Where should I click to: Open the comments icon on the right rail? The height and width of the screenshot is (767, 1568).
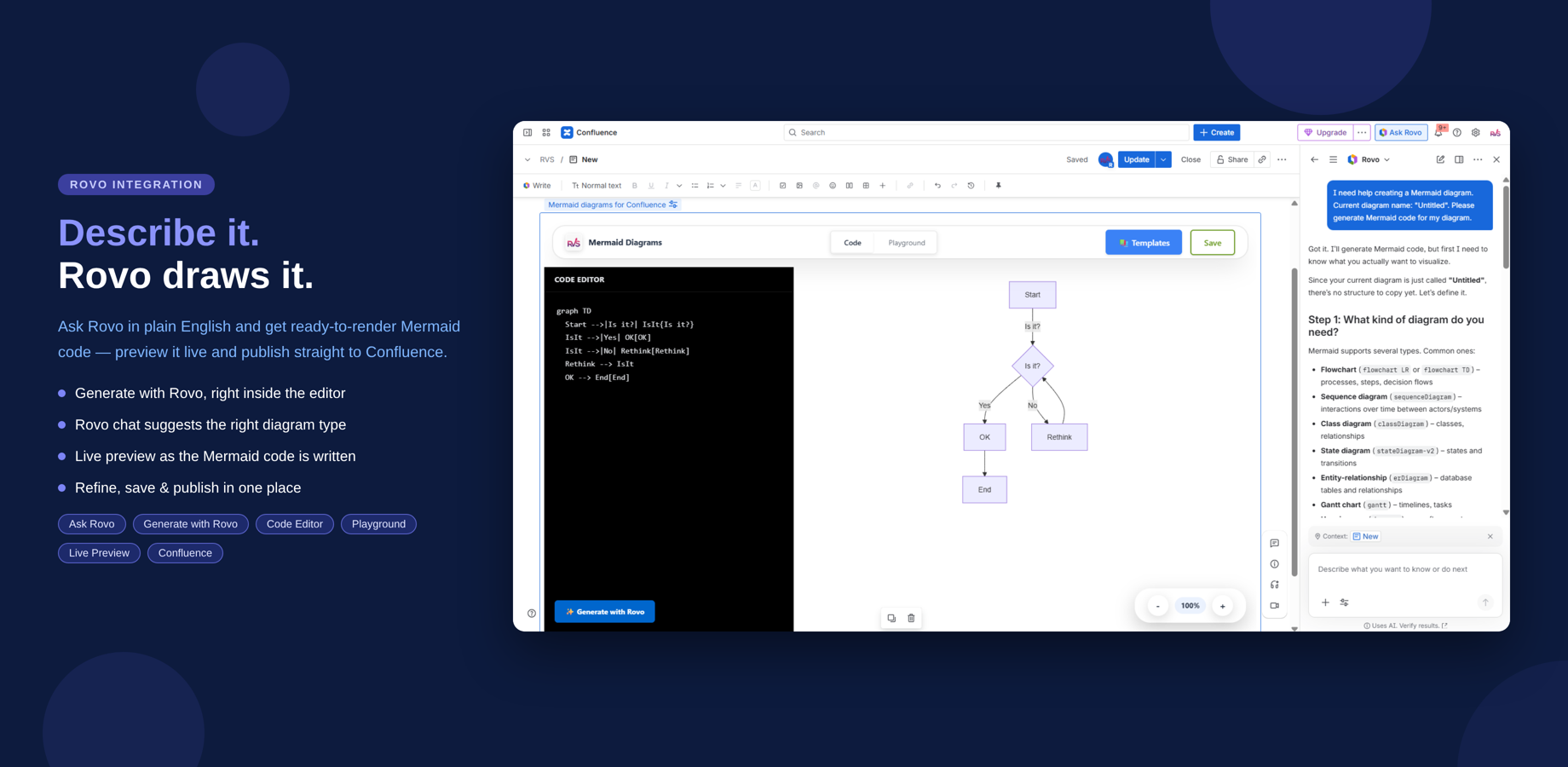pos(1275,544)
